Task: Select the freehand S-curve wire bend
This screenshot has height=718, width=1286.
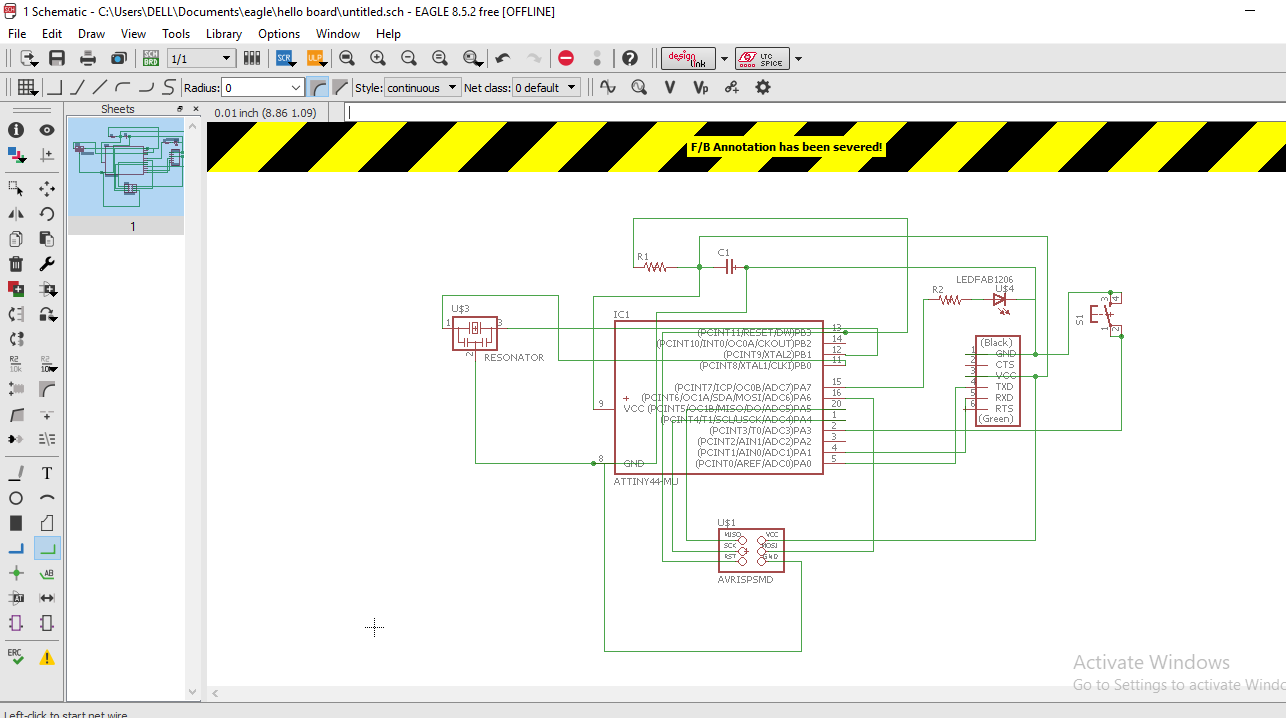Action: pyautogui.click(x=169, y=88)
